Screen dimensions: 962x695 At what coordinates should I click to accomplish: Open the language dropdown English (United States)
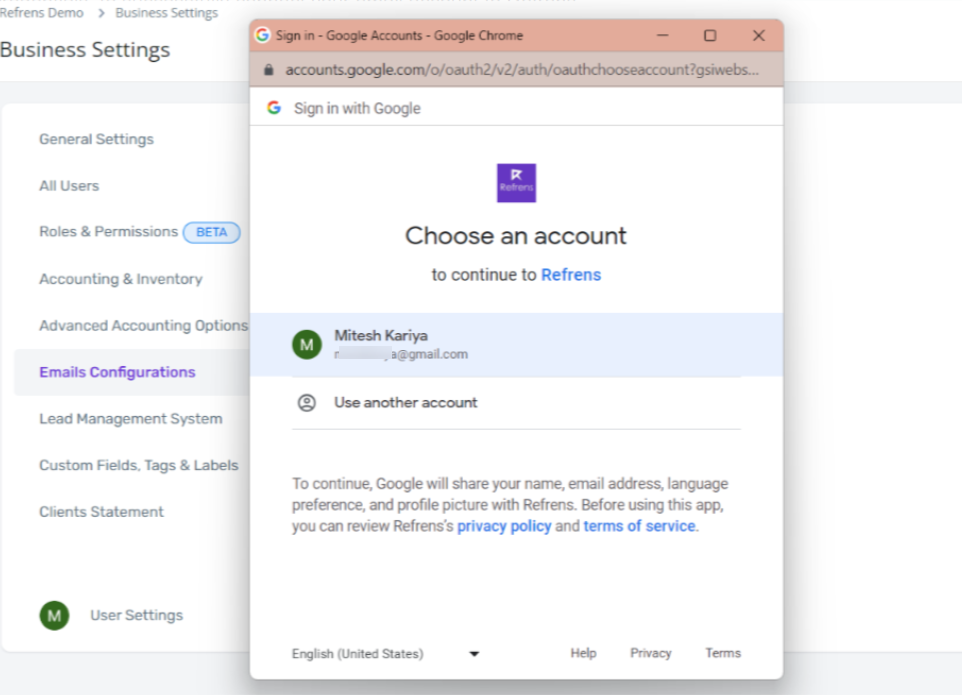click(385, 654)
